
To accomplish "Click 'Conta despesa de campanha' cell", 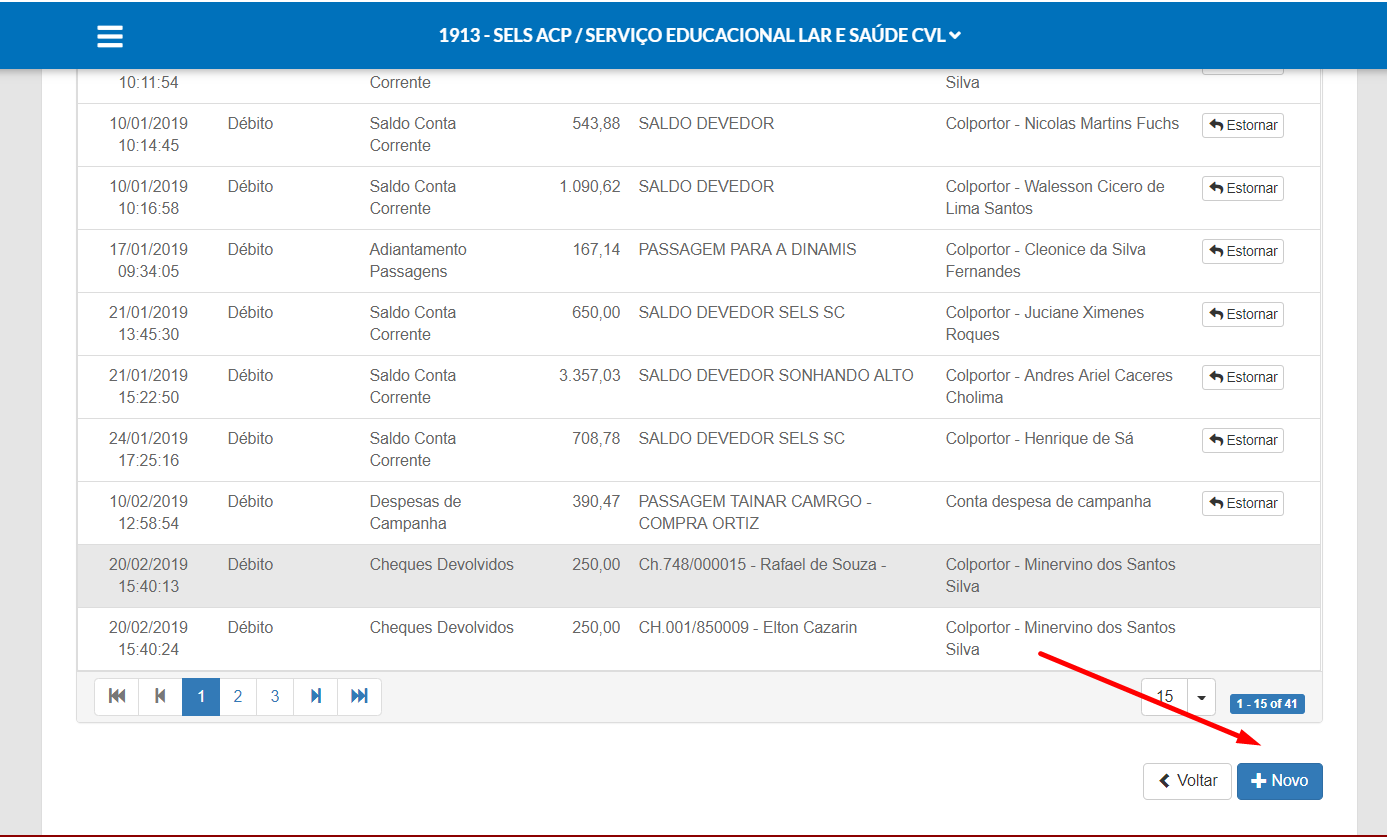I will point(1048,502).
